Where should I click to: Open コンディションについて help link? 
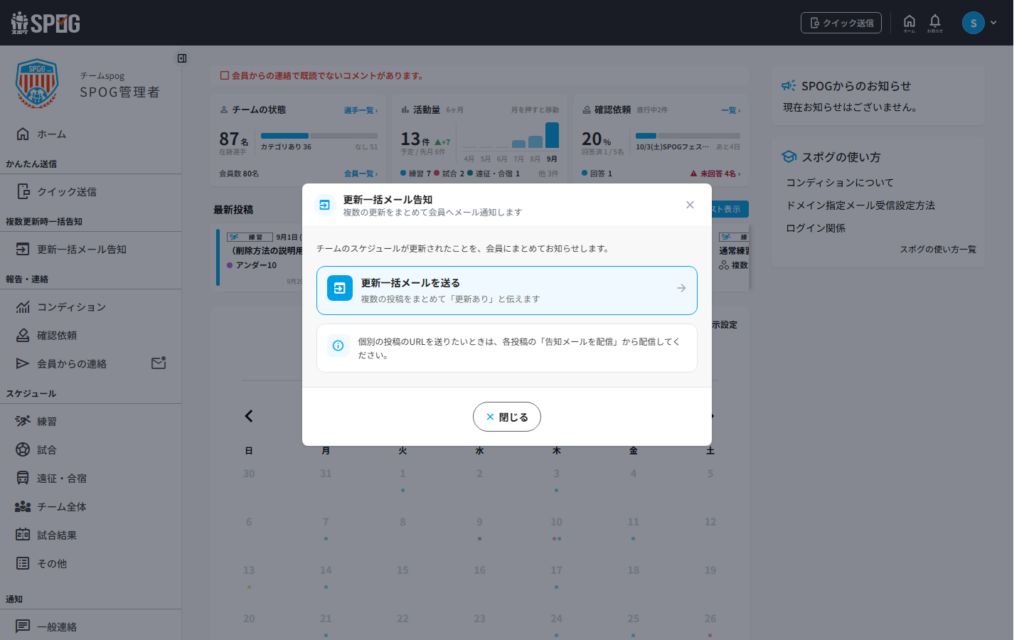pyautogui.click(x=839, y=183)
